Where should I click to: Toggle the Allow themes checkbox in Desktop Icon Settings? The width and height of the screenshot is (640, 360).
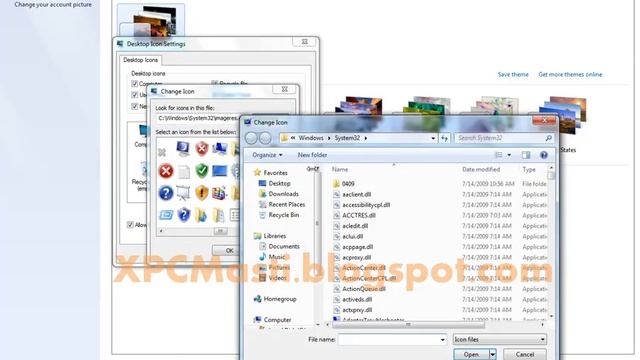(130, 224)
